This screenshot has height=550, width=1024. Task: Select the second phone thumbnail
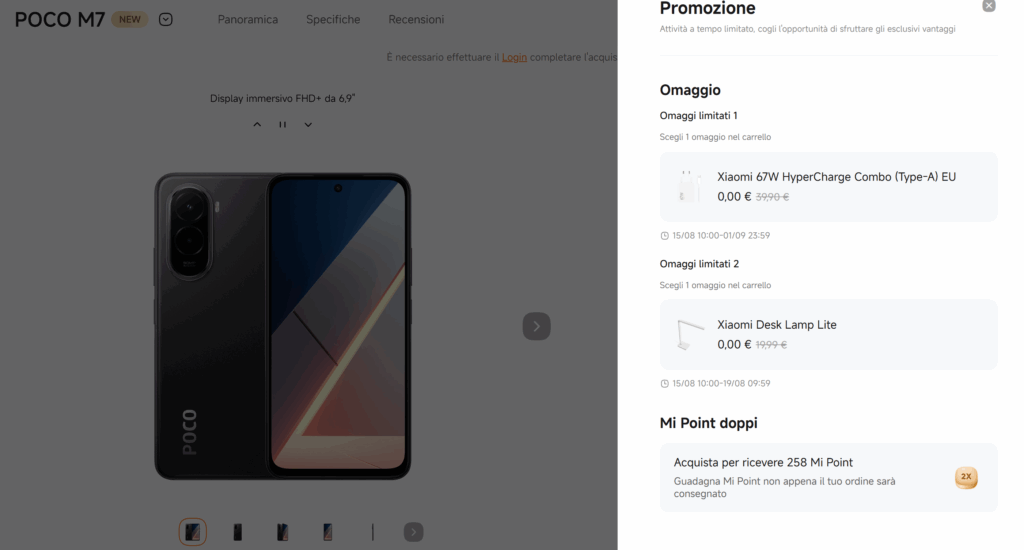(x=238, y=532)
